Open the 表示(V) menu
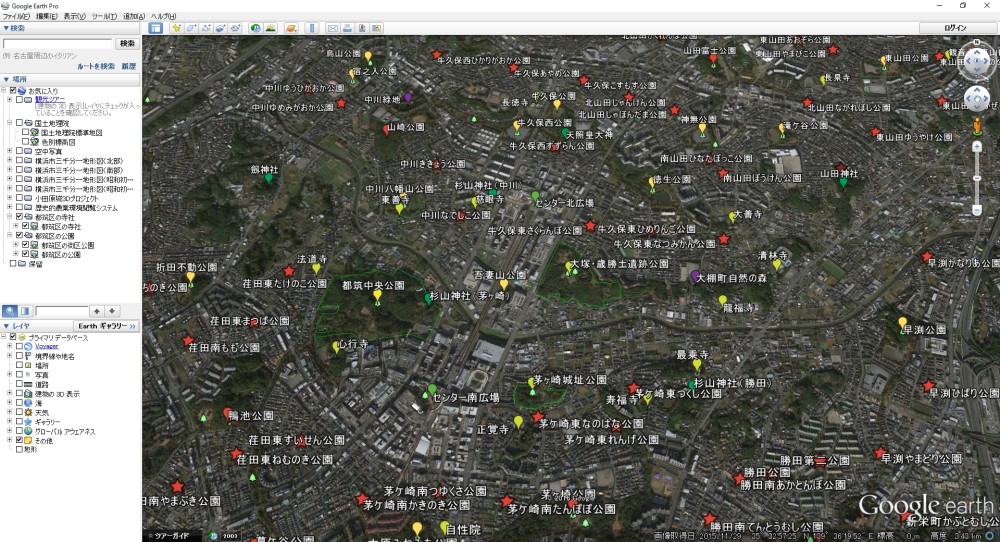The image size is (1000, 542). pyautogui.click(x=75, y=17)
